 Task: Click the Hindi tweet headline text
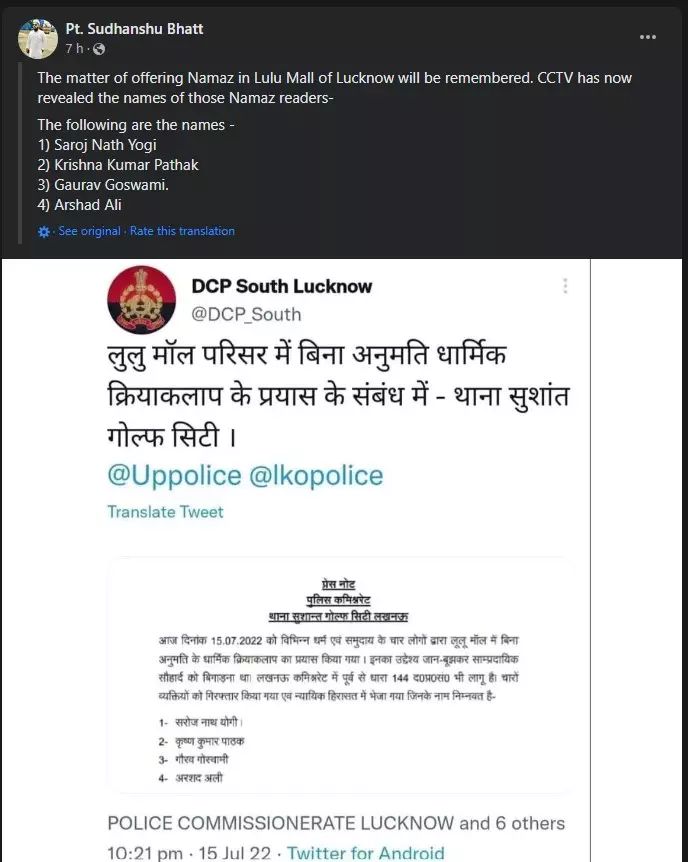point(338,396)
